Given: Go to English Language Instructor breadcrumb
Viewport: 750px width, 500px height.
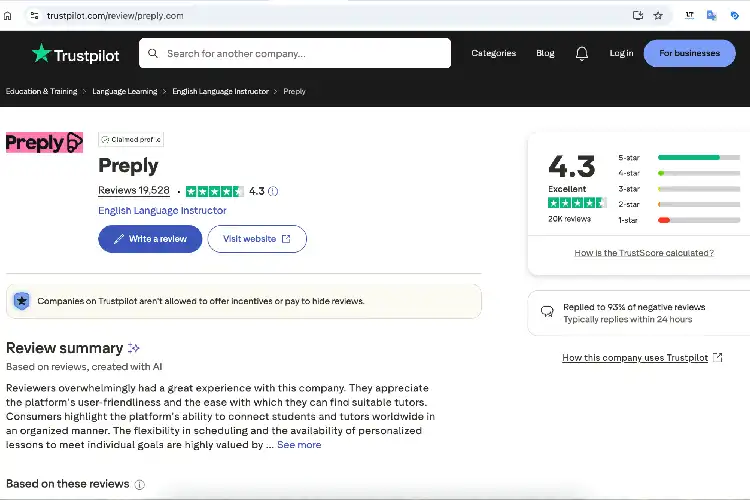Looking at the screenshot, I should click(x=221, y=91).
